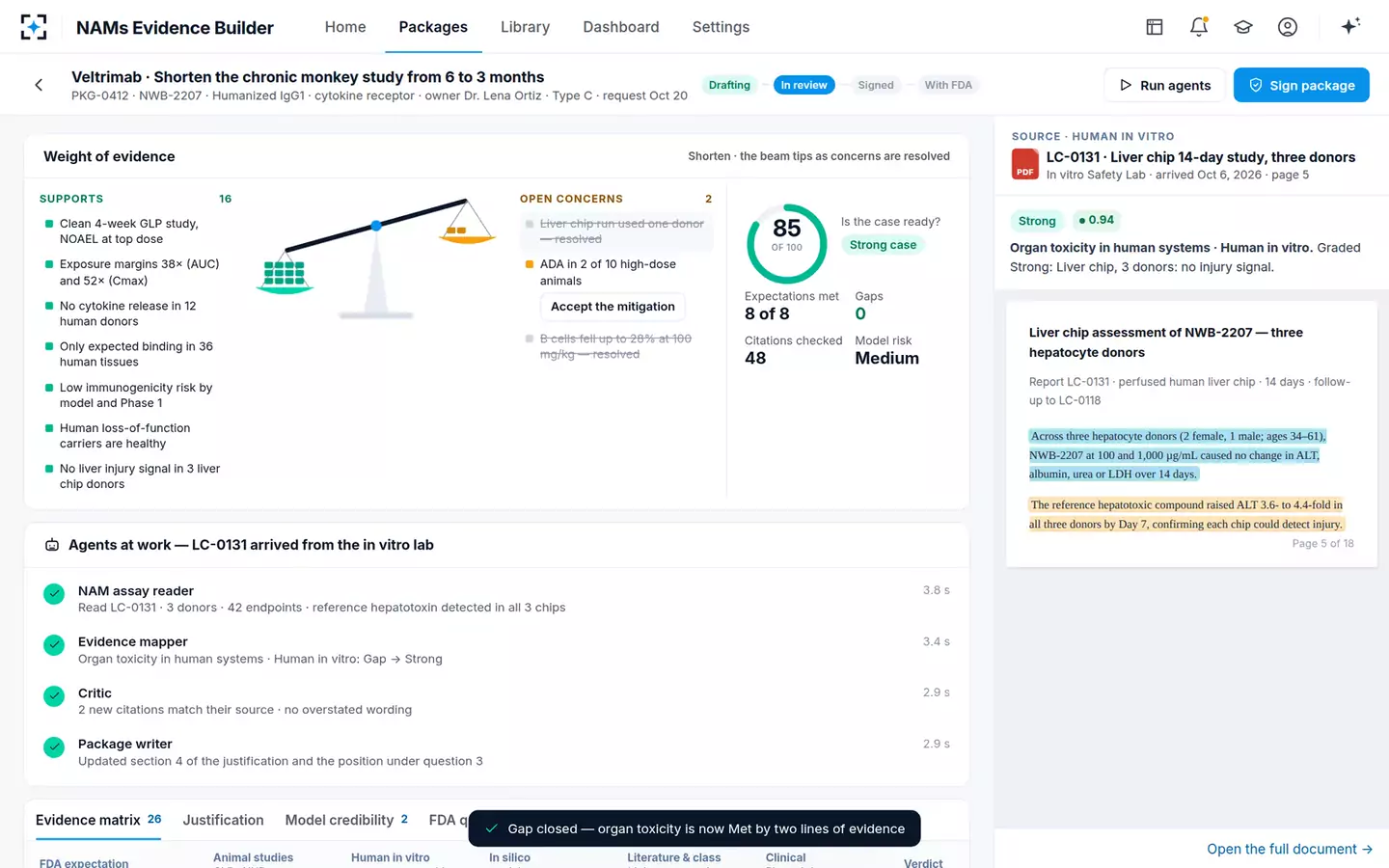Select the In review status pill
The height and width of the screenshot is (868, 1389).
click(x=803, y=85)
